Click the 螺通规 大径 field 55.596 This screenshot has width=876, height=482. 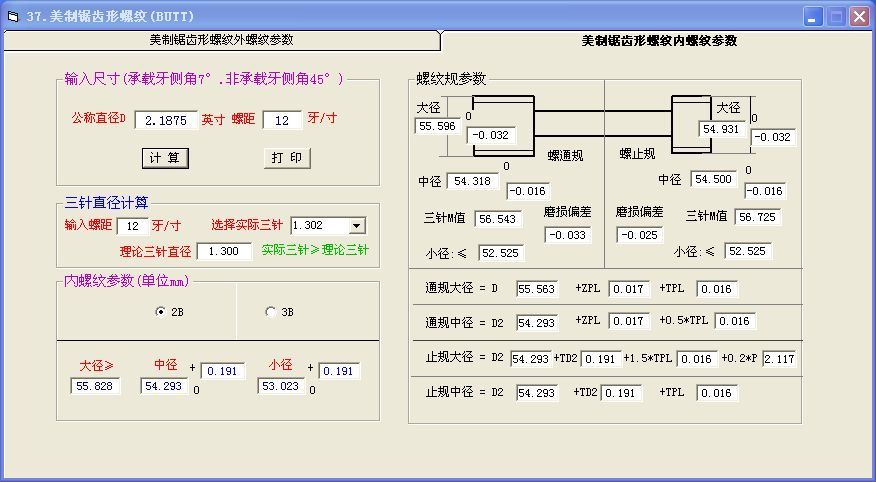click(437, 126)
